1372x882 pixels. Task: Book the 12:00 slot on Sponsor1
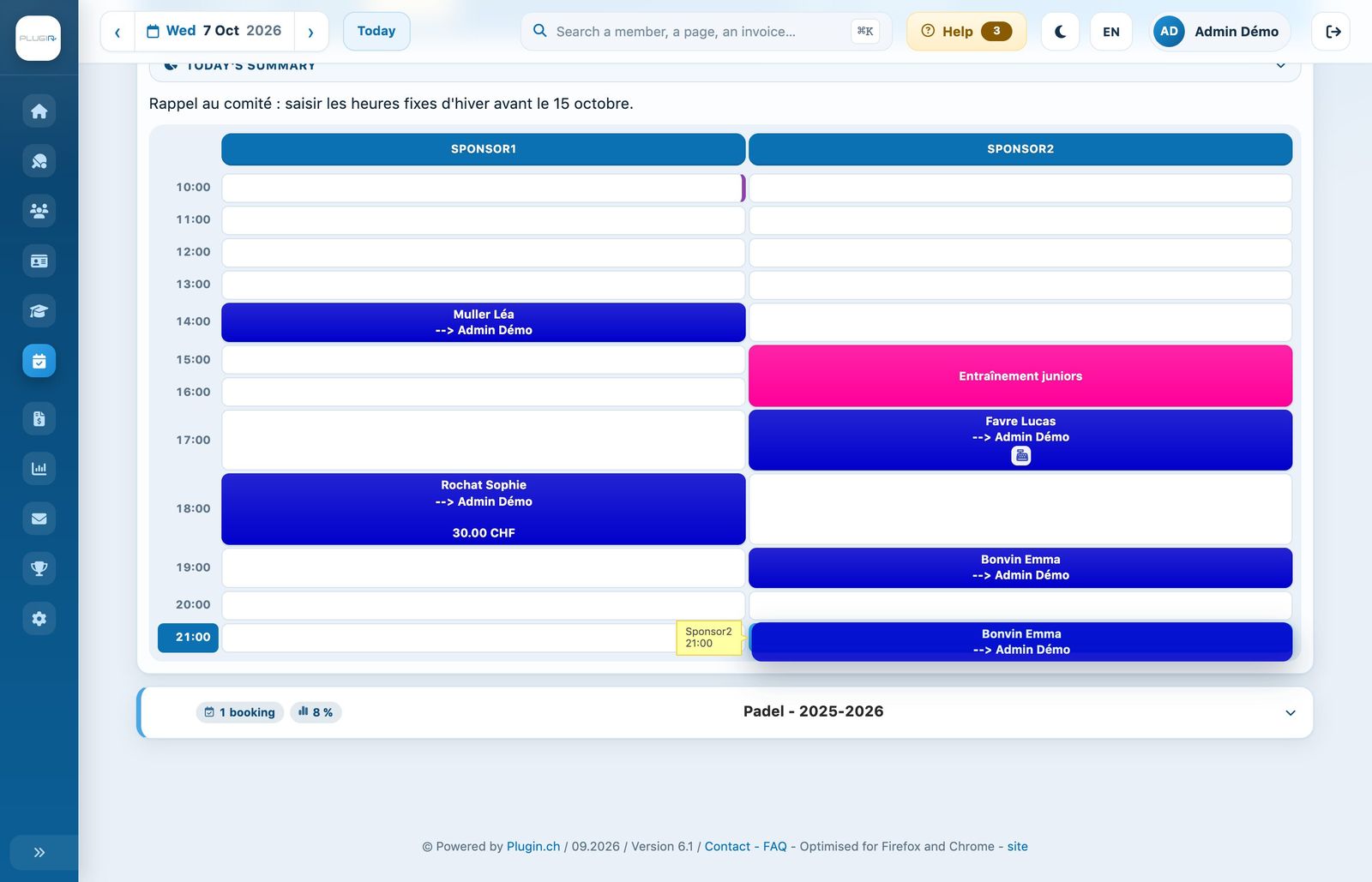[x=484, y=253]
